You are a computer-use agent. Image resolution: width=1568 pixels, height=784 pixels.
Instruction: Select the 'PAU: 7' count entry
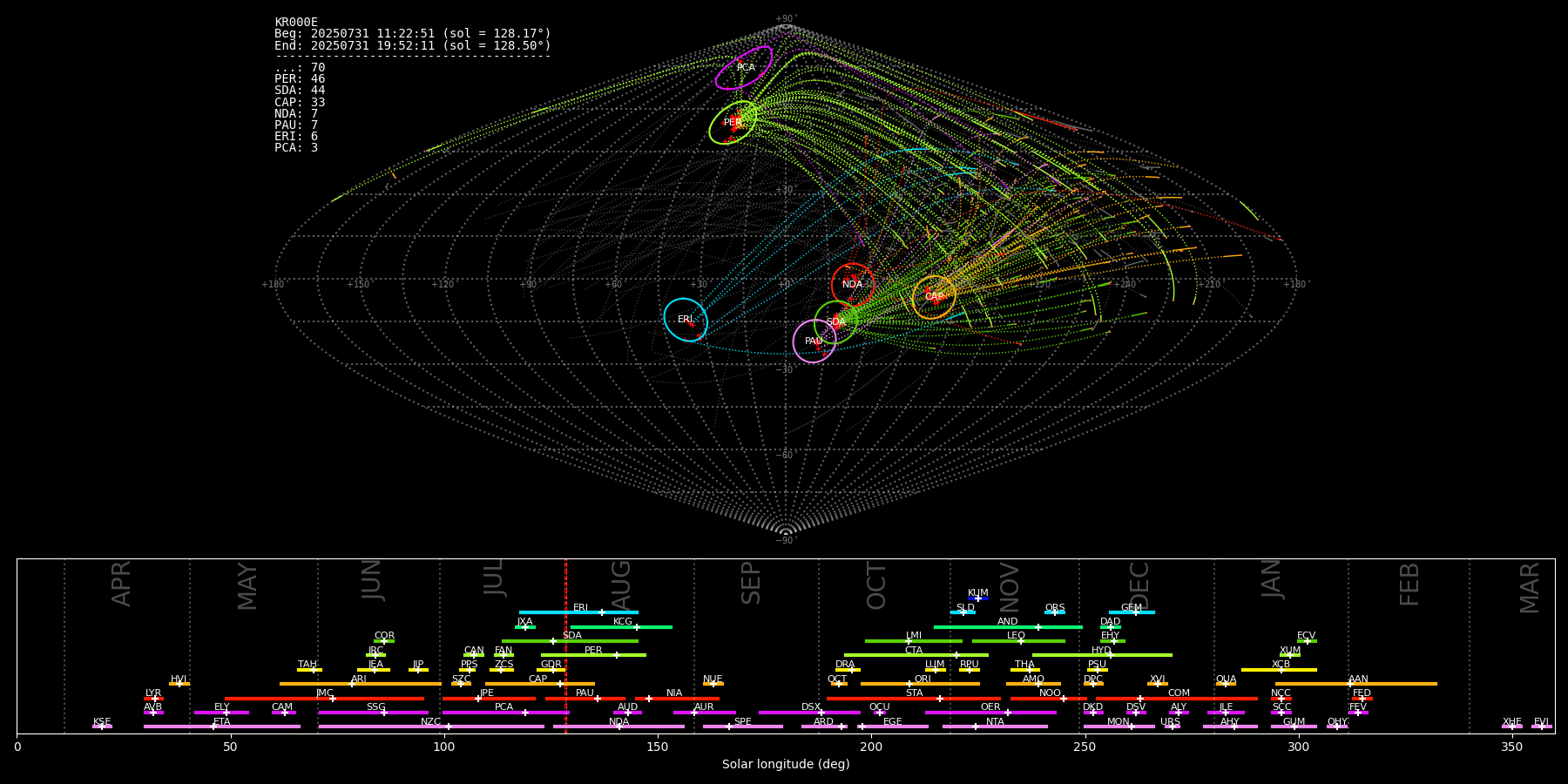pyautogui.click(x=296, y=125)
